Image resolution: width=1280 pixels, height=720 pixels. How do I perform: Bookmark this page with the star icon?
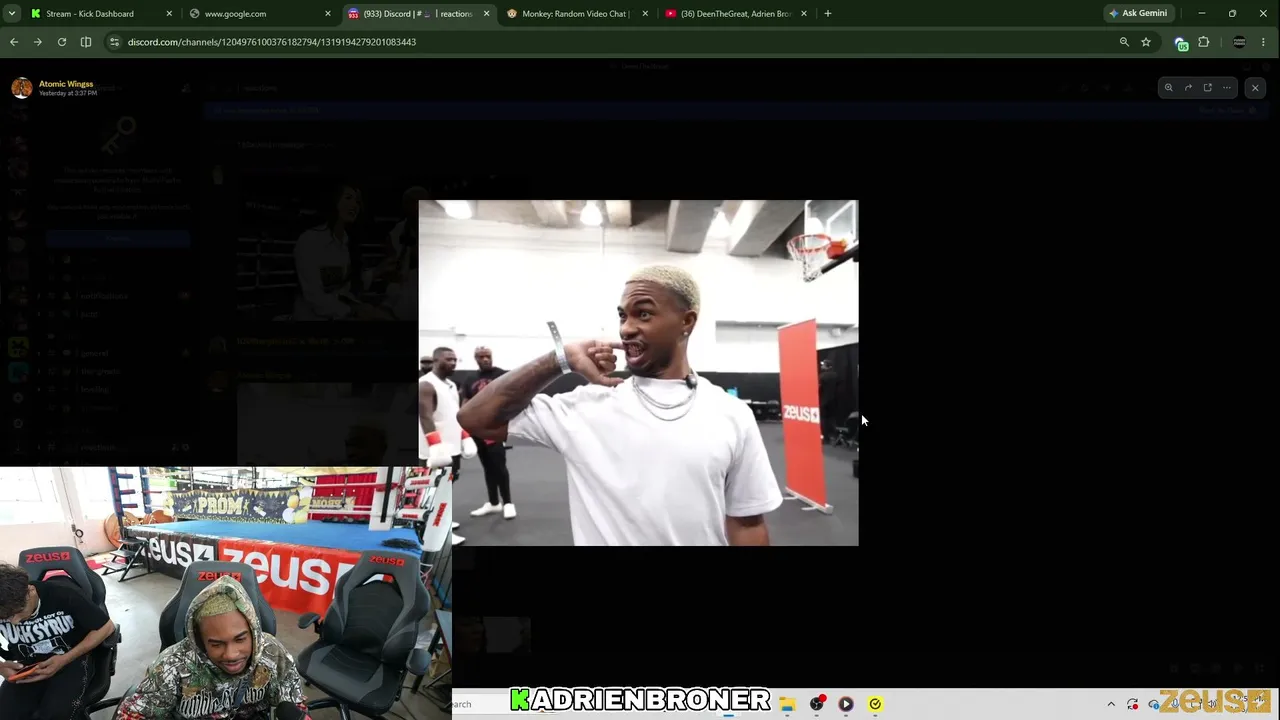coord(1146,42)
